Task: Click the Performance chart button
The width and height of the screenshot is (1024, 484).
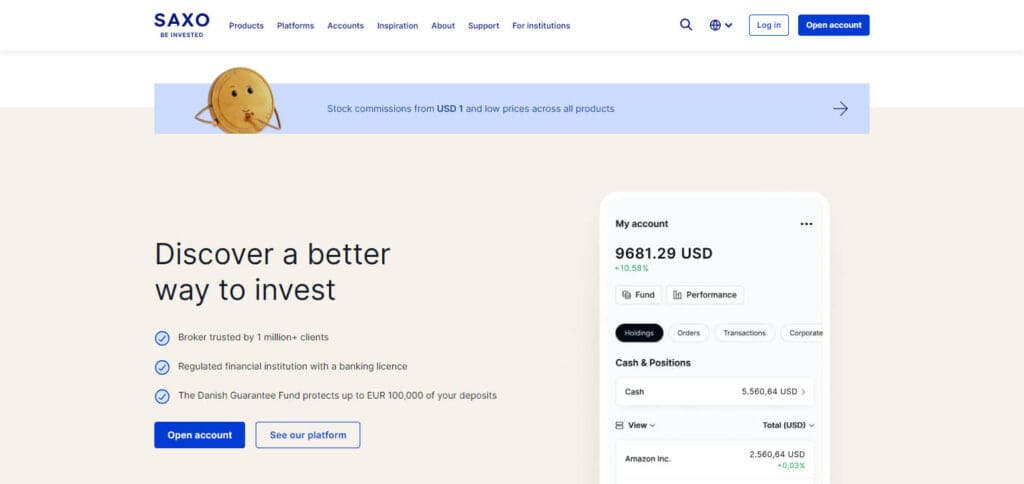Action: click(x=705, y=295)
